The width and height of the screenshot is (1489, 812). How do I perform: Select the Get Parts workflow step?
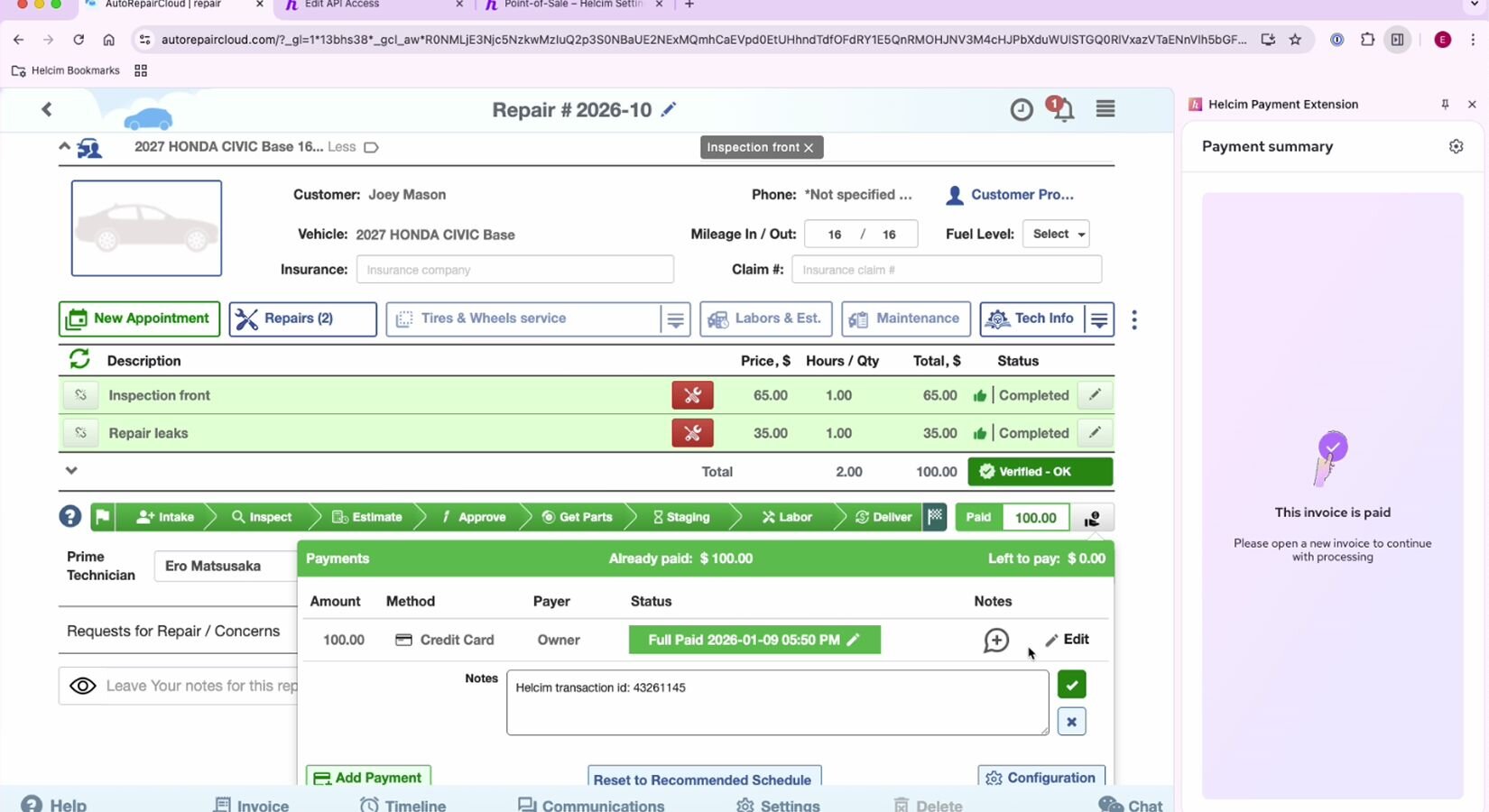(578, 517)
